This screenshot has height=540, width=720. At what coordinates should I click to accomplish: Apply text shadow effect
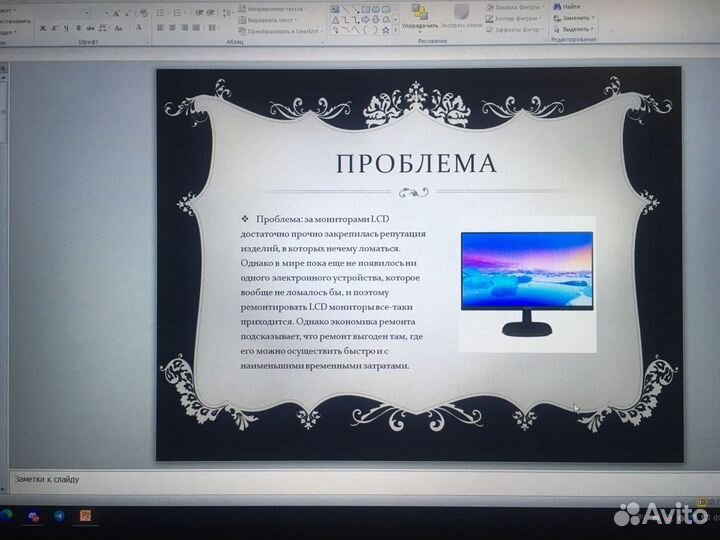[x=78, y=28]
